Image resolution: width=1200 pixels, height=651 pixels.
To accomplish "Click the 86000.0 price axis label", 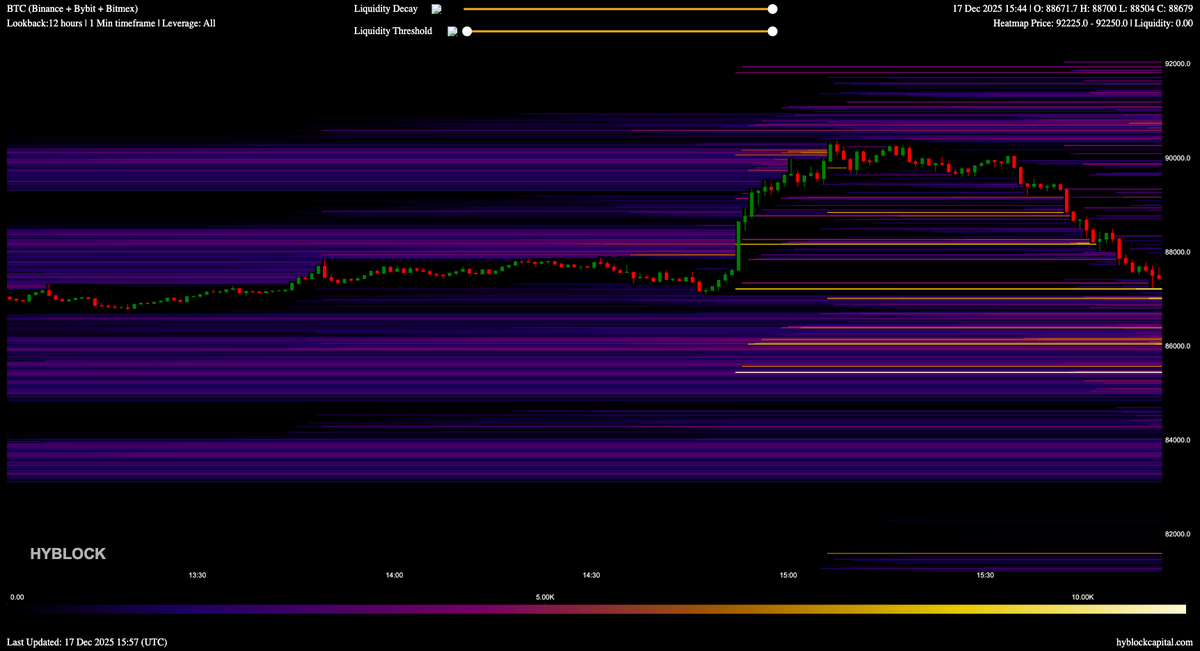I will [x=1178, y=346].
